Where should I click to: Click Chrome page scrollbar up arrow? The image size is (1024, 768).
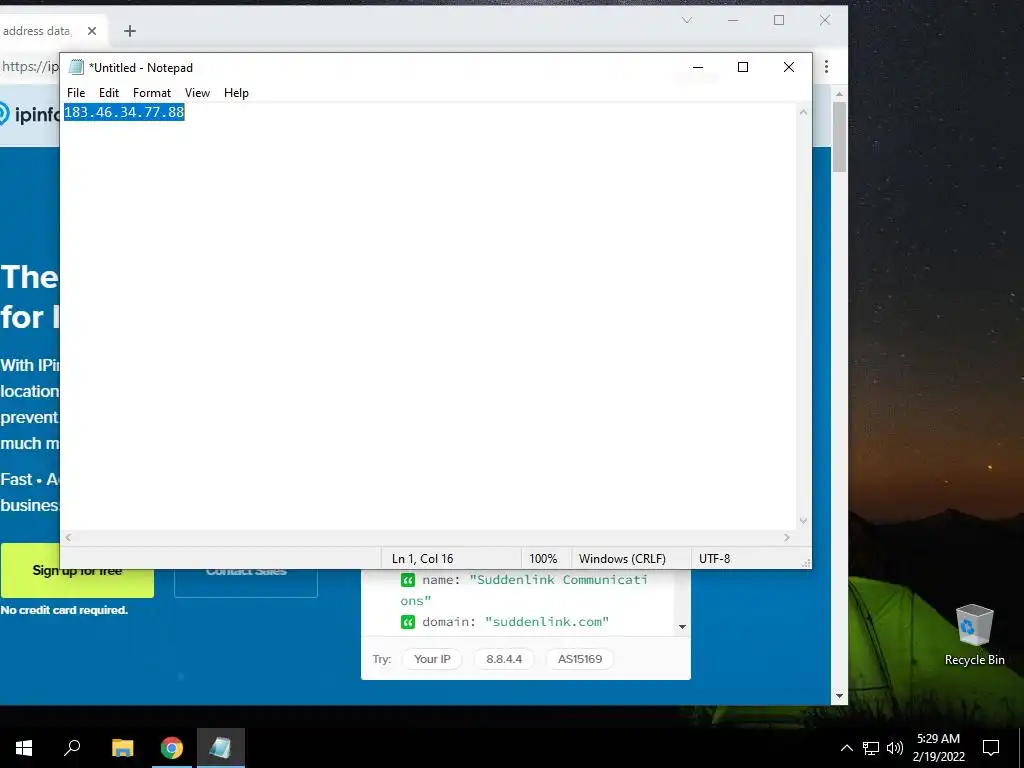840,95
